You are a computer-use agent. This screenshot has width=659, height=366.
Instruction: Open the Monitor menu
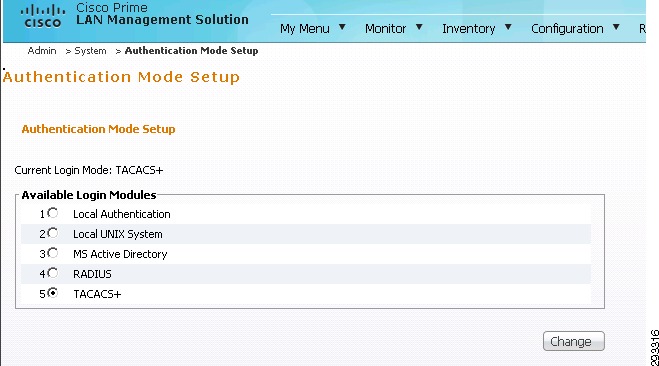tap(385, 29)
